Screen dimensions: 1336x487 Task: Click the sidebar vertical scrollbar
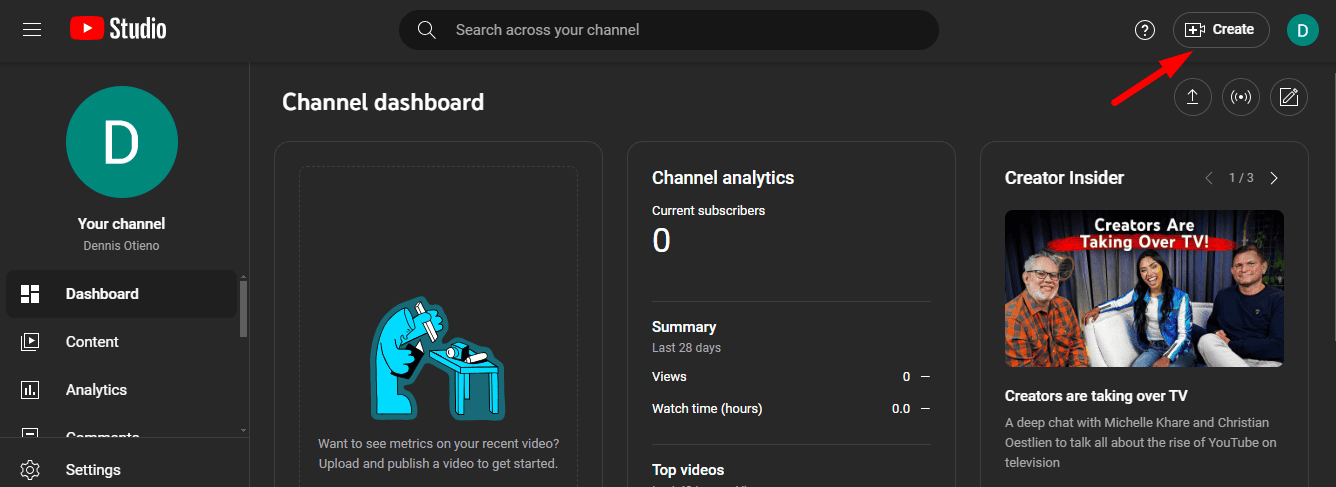244,310
